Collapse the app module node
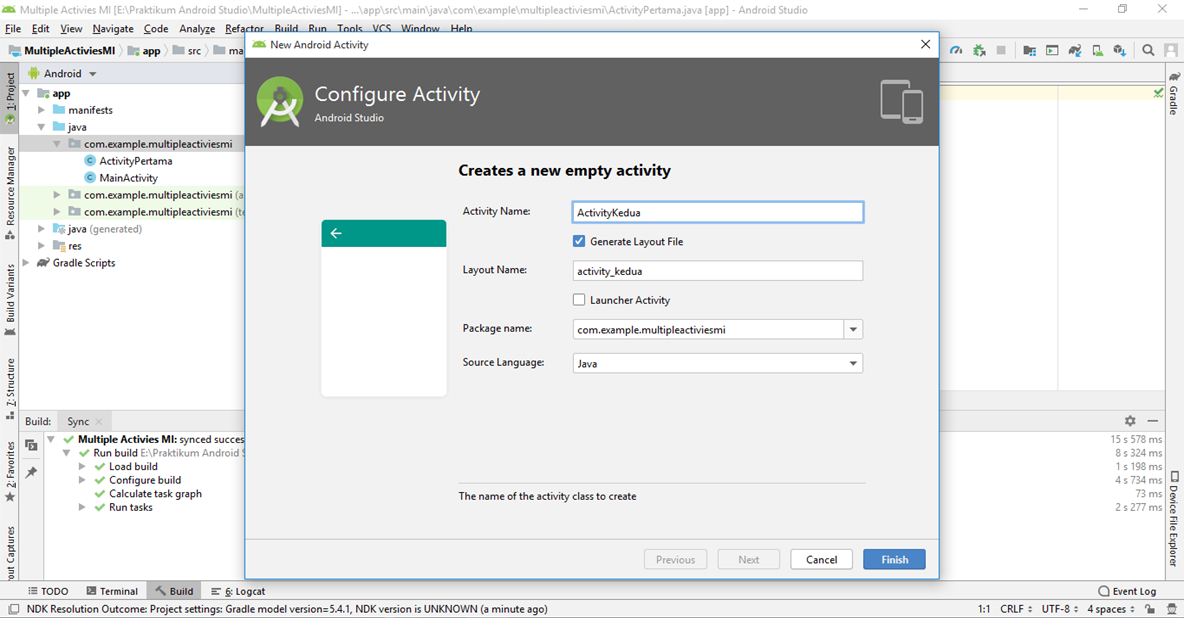1184x618 pixels. click(x=26, y=93)
